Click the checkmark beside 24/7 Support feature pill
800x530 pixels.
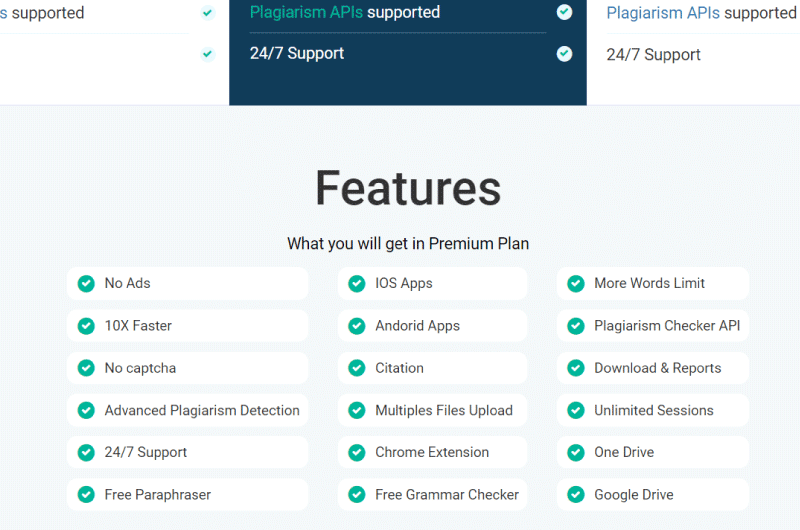coord(86,452)
